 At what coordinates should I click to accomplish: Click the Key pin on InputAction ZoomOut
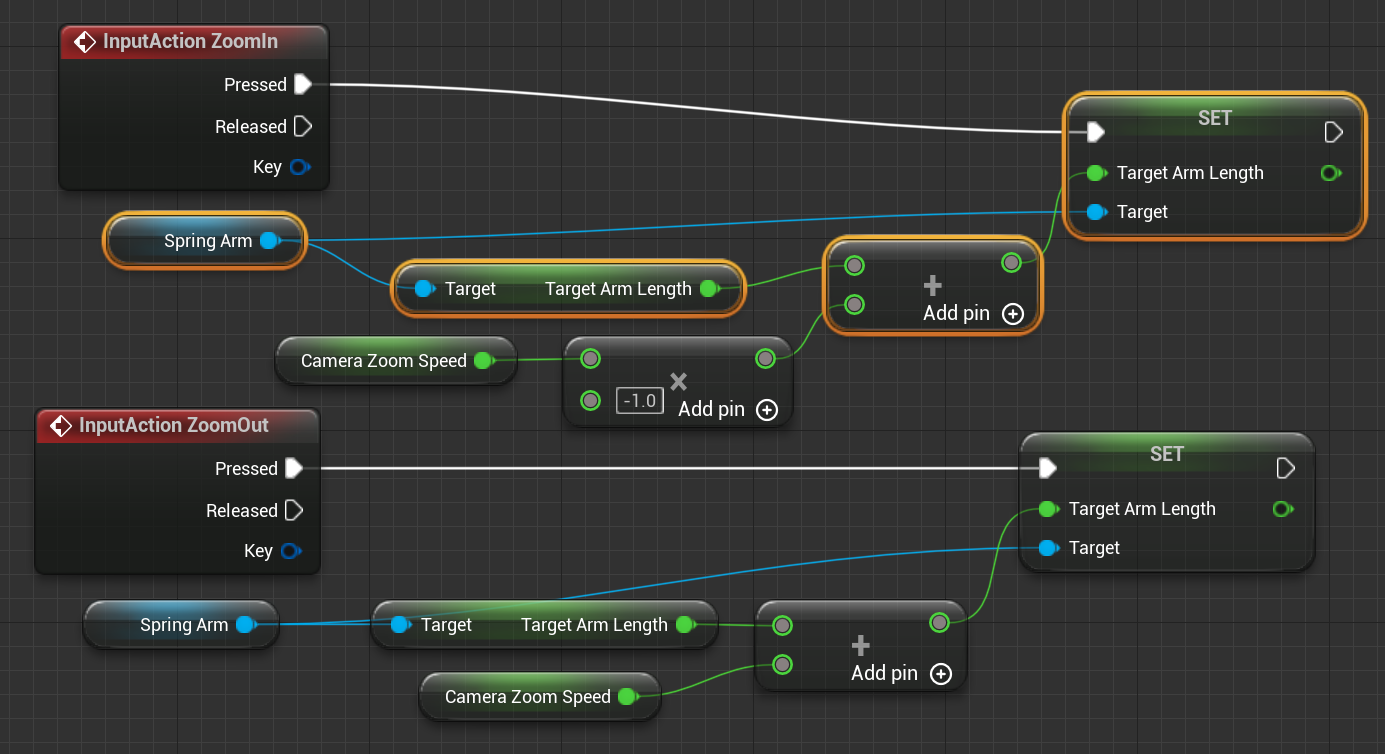point(291,551)
